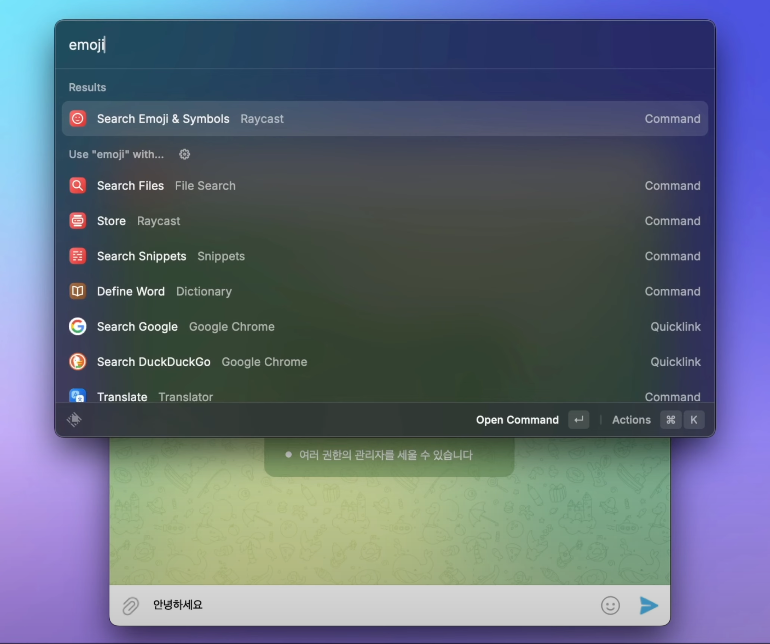Screen dimensions: 770x644
Task: Click the DuckDuckGo logo icon
Action: tap(78, 362)
